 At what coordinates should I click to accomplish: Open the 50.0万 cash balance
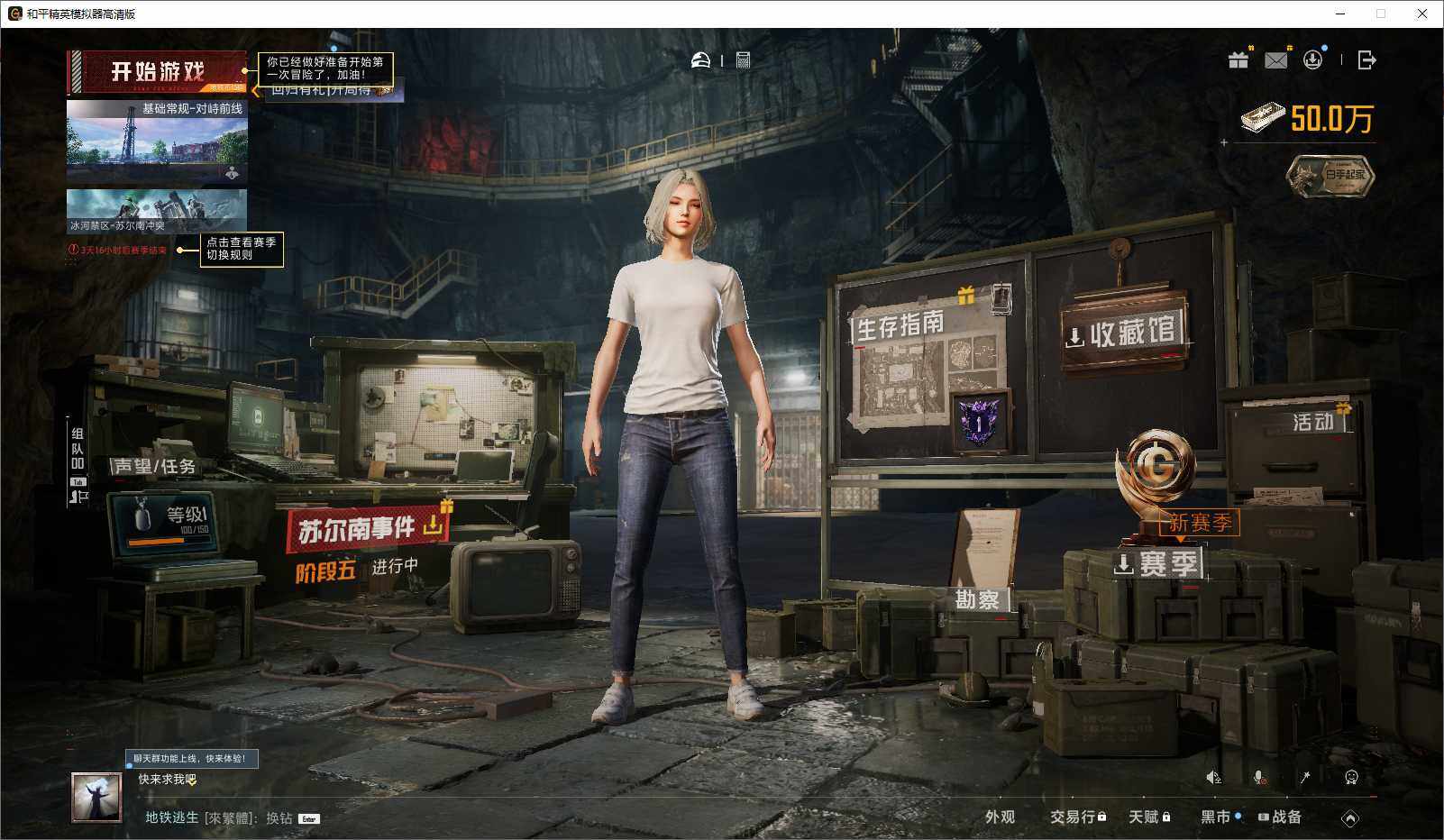[1307, 118]
